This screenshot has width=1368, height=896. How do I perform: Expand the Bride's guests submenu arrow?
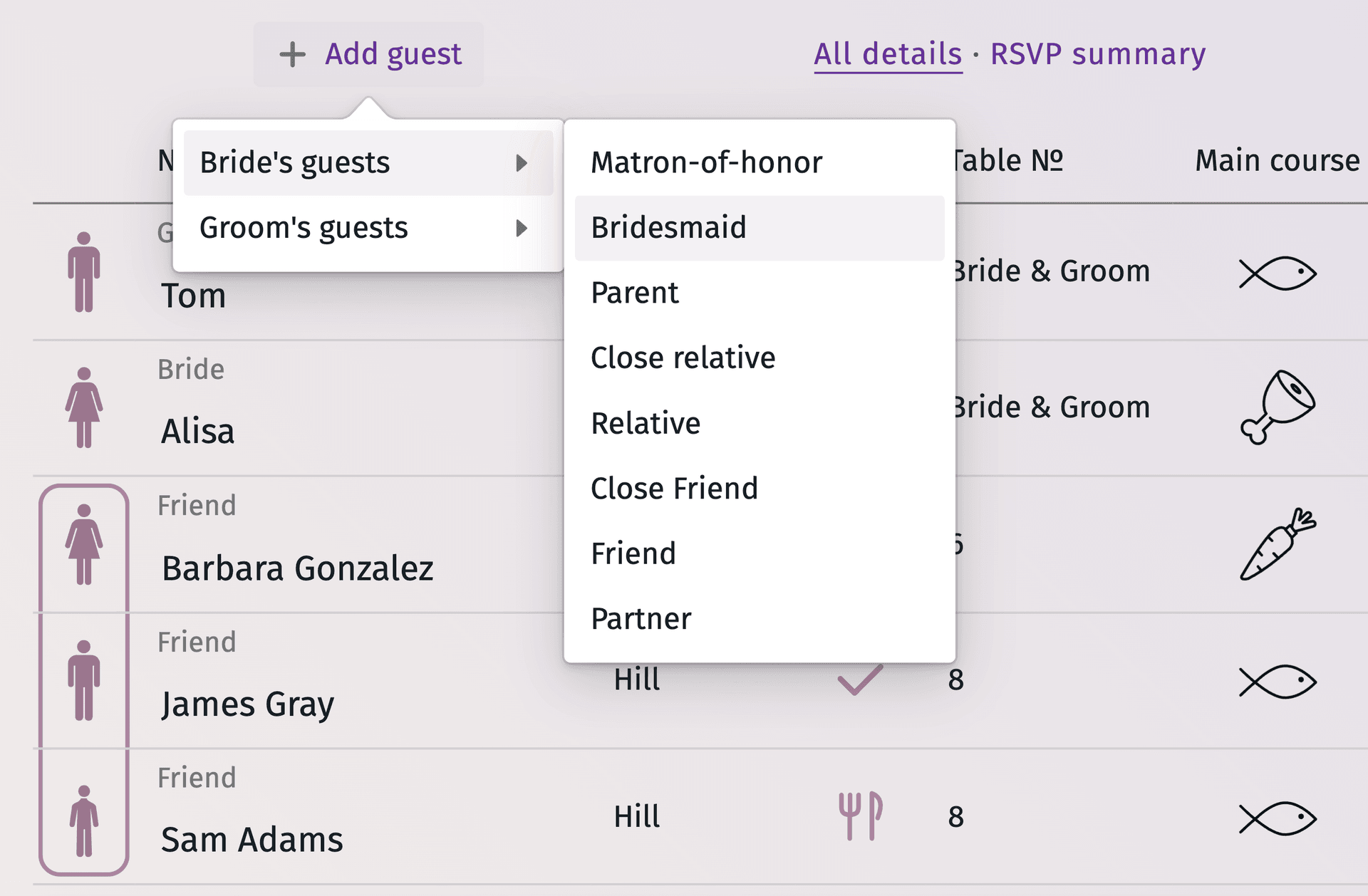click(522, 162)
